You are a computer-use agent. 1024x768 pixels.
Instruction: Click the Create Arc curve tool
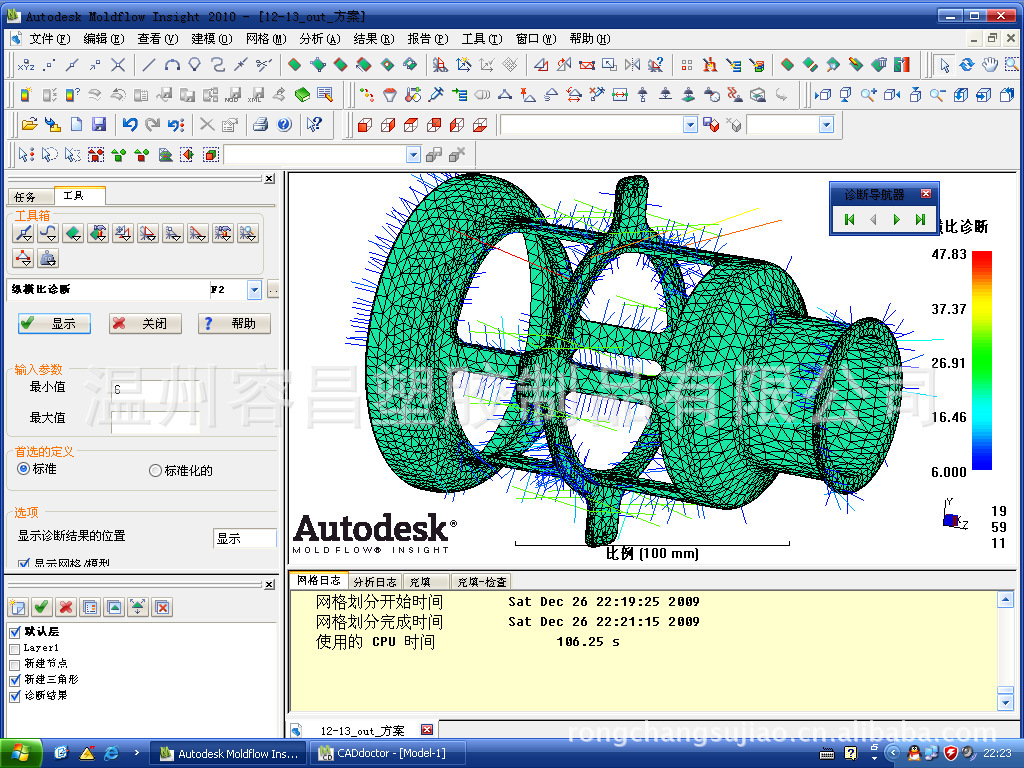[x=172, y=65]
